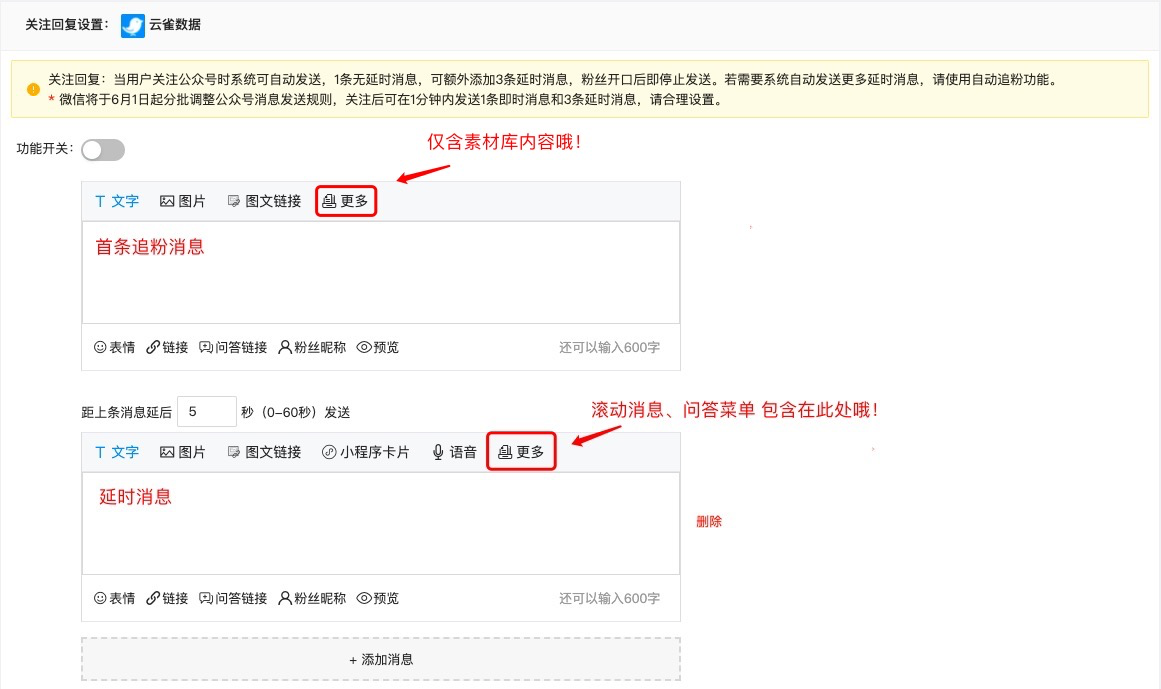Click the delay seconds input field
This screenshot has width=1161, height=689.
pyautogui.click(x=207, y=412)
